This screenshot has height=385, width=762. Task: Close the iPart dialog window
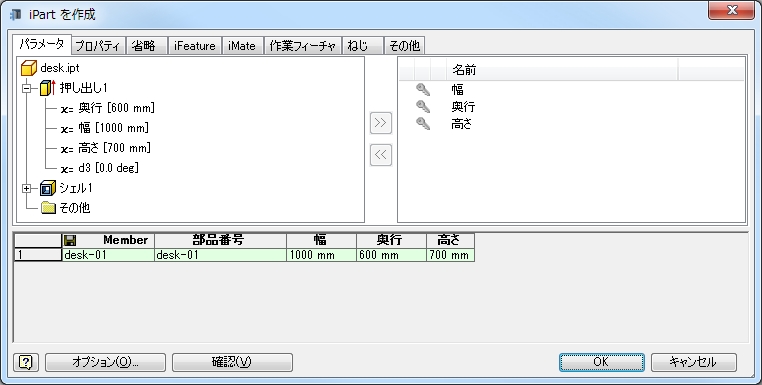click(x=731, y=10)
